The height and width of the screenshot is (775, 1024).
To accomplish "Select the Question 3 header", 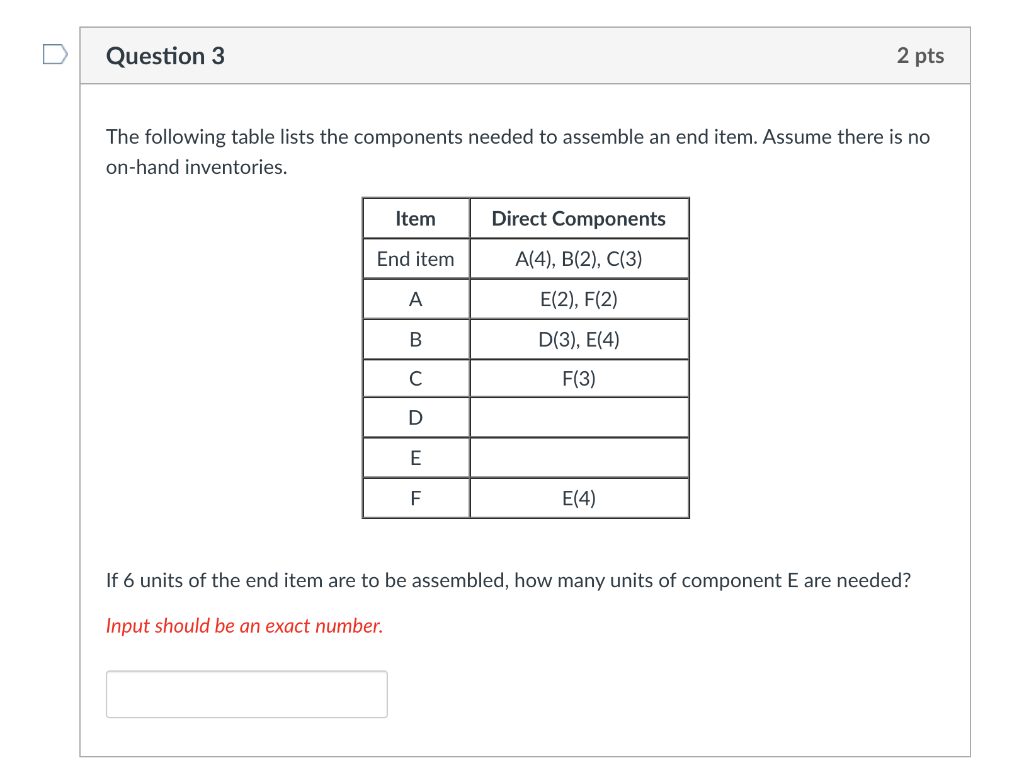I will click(164, 56).
